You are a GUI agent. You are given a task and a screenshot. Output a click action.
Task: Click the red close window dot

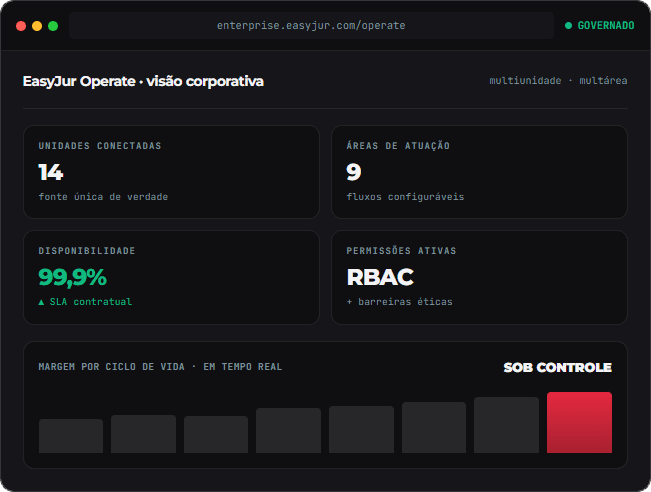point(21,26)
